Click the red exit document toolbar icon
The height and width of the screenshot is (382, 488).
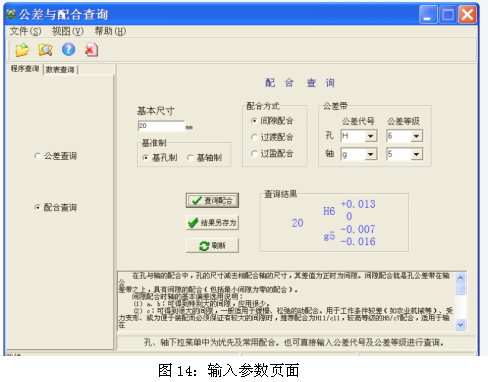point(91,50)
